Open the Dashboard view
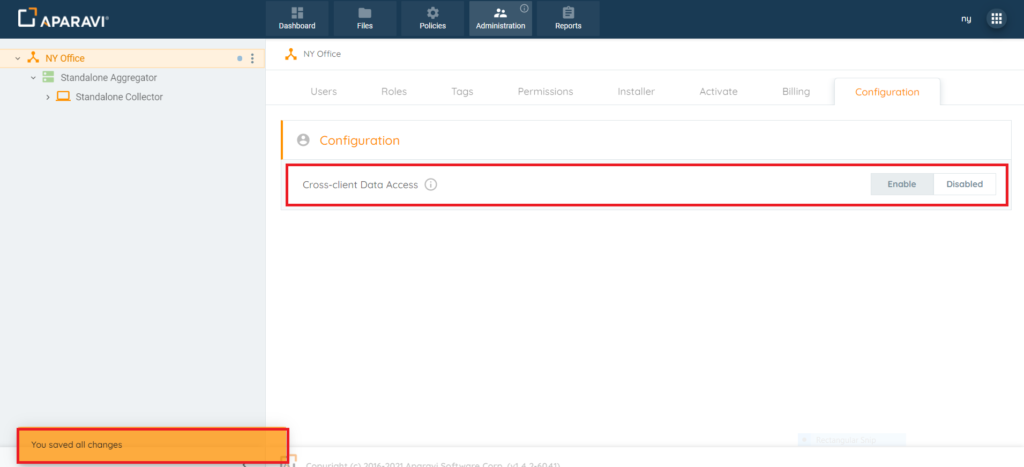The height and width of the screenshot is (467, 1024). point(297,18)
